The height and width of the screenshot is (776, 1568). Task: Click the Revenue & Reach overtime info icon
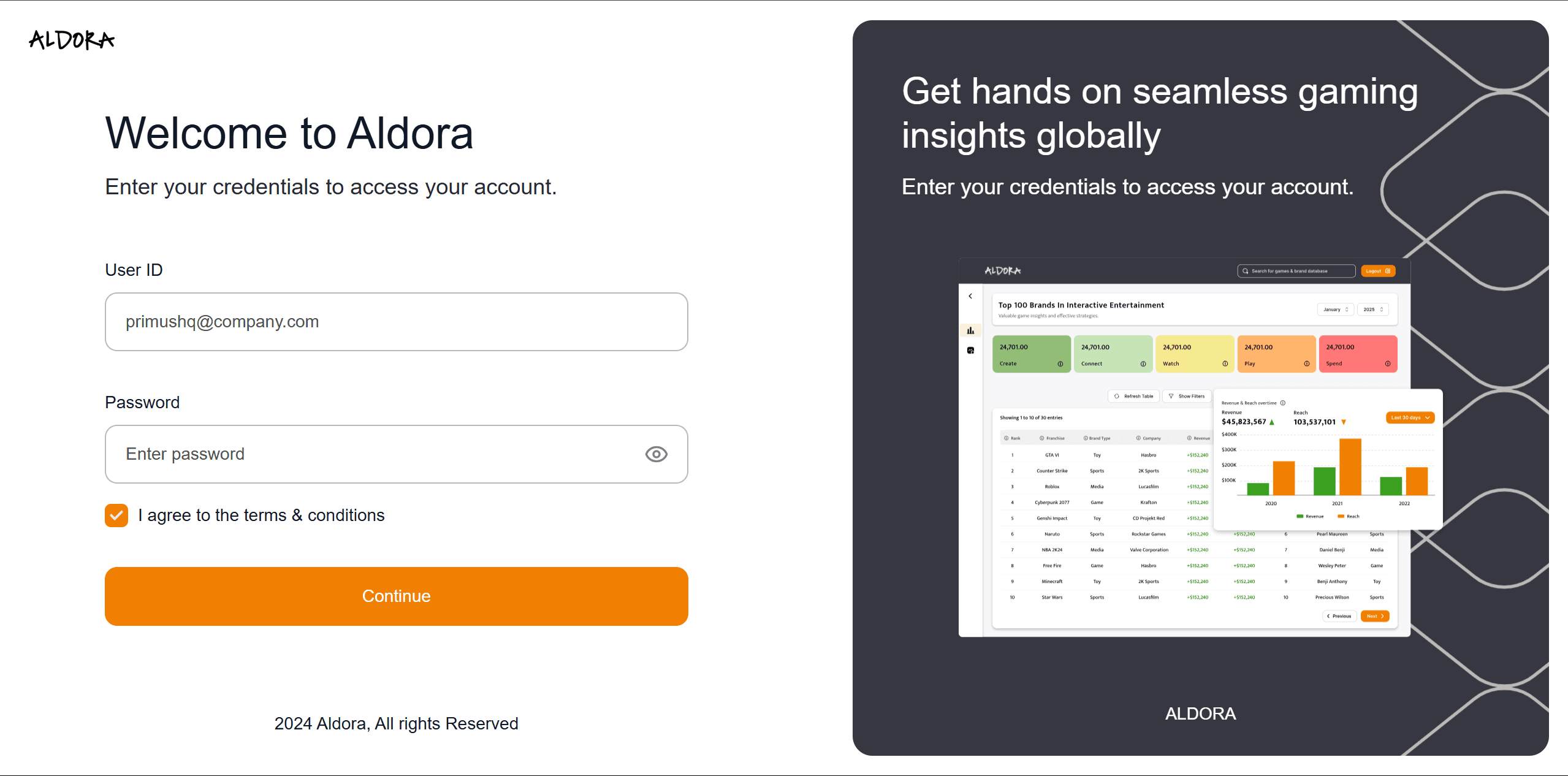[x=1282, y=403]
